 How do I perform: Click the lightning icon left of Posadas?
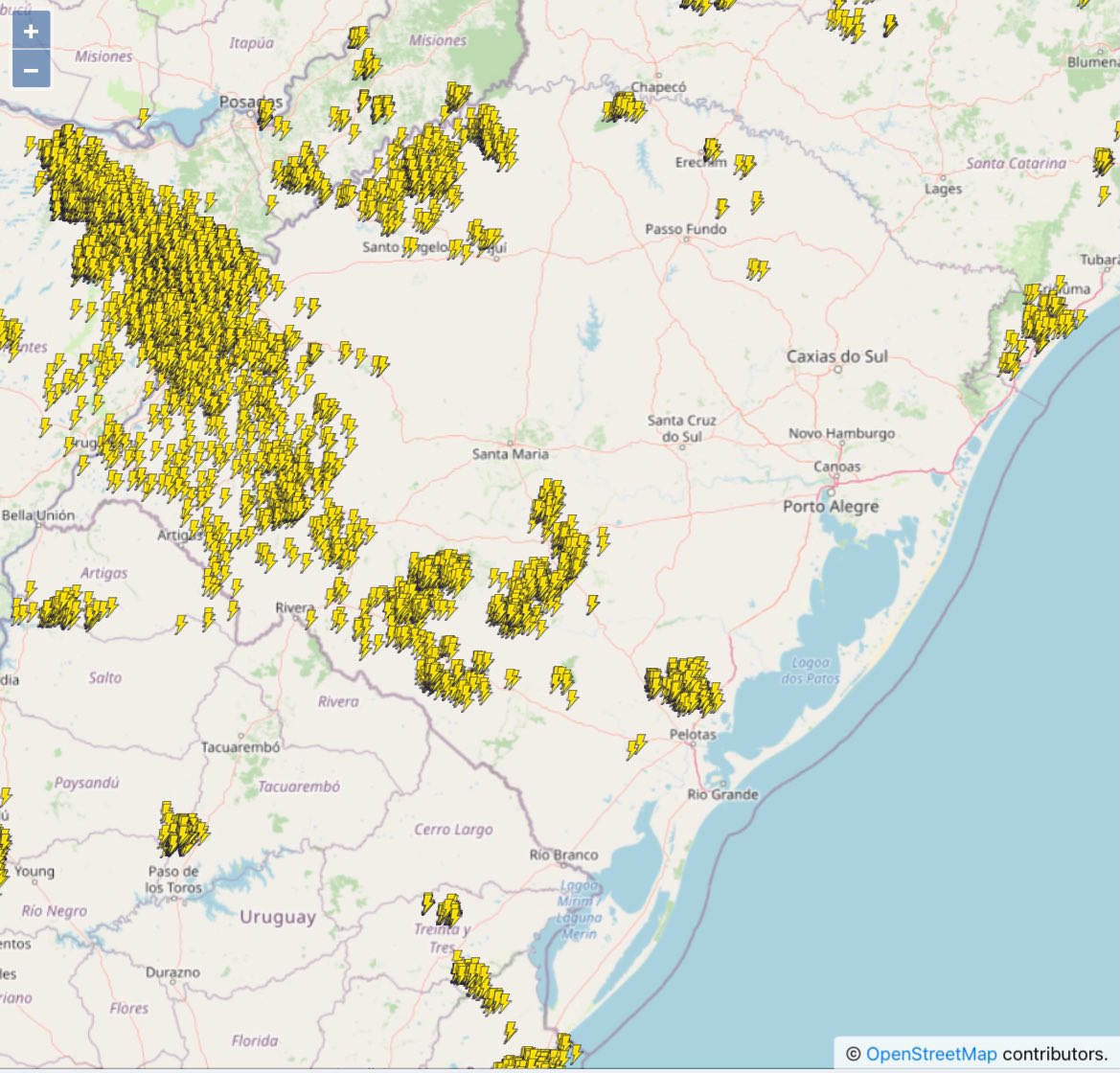click(144, 118)
